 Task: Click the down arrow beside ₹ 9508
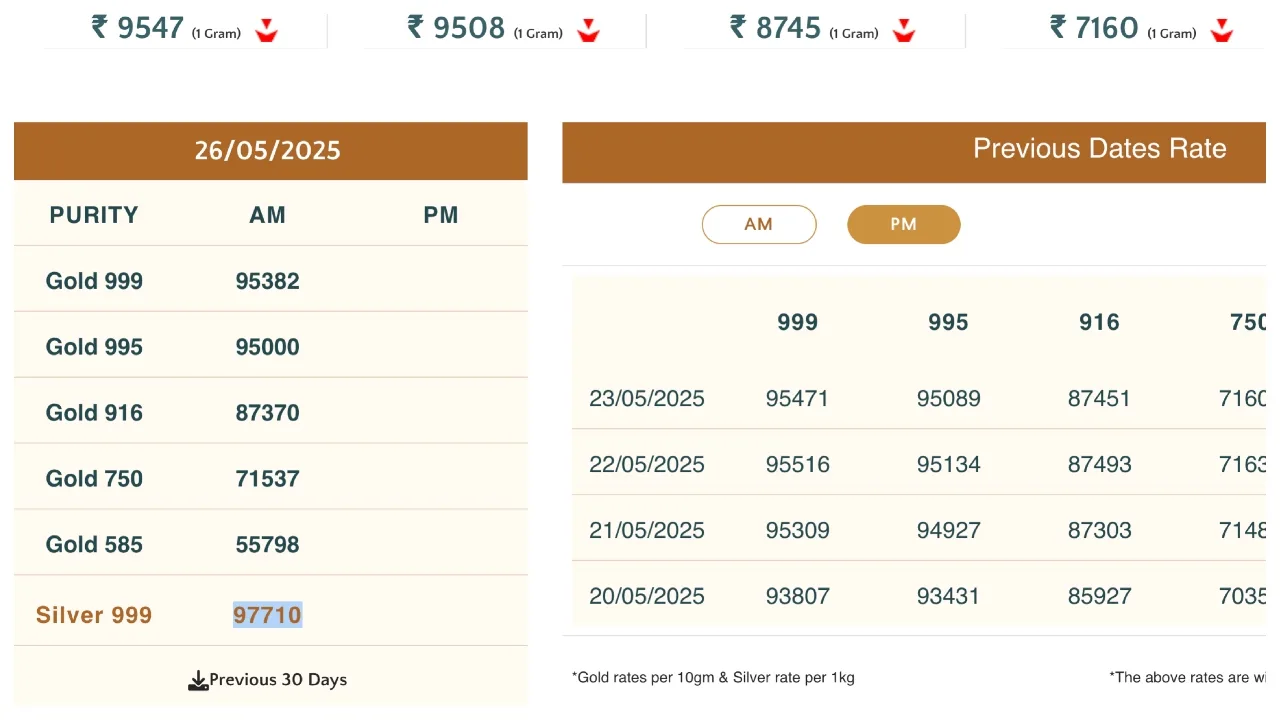coord(588,31)
